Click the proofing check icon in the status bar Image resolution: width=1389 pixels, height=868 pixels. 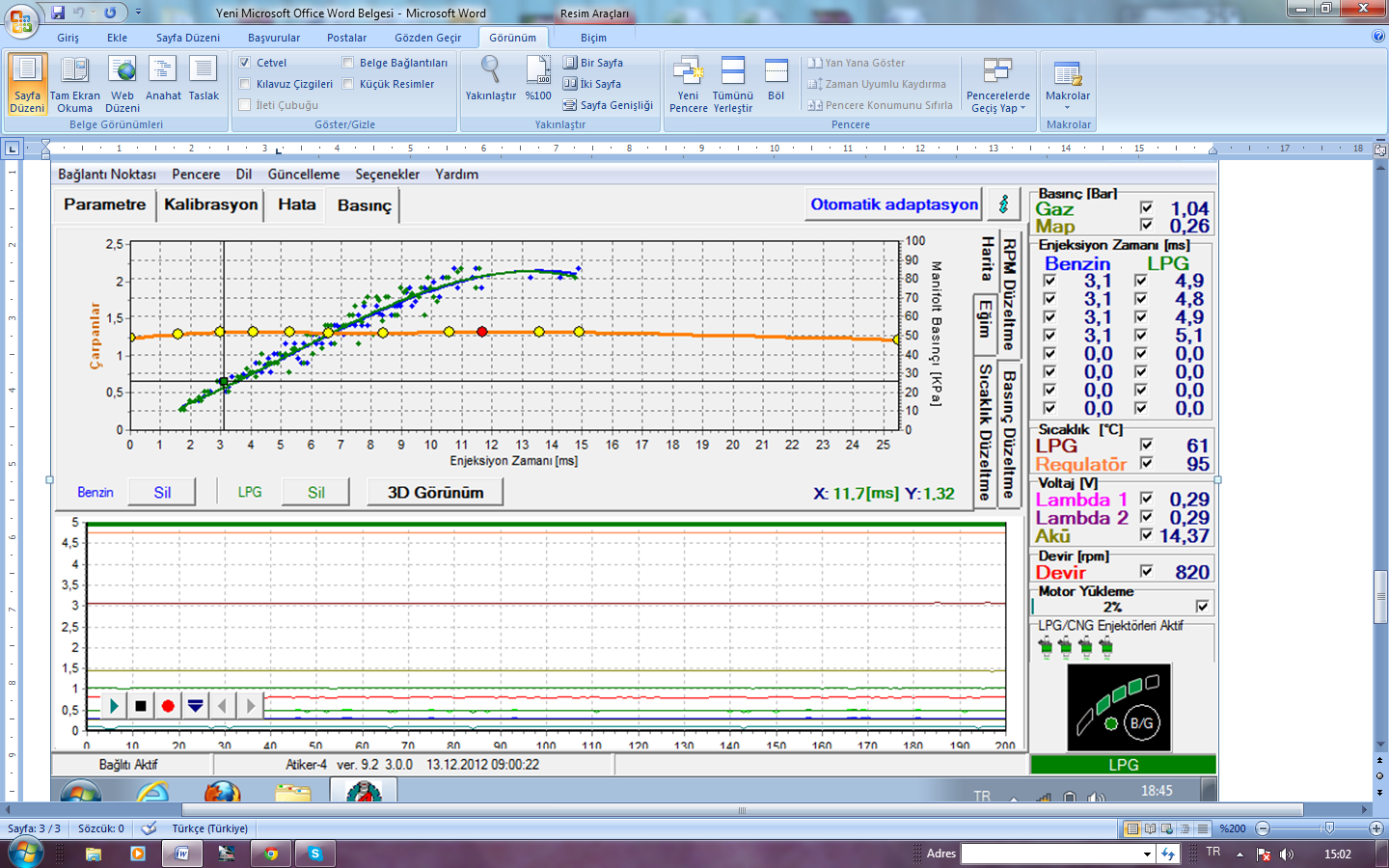(149, 828)
